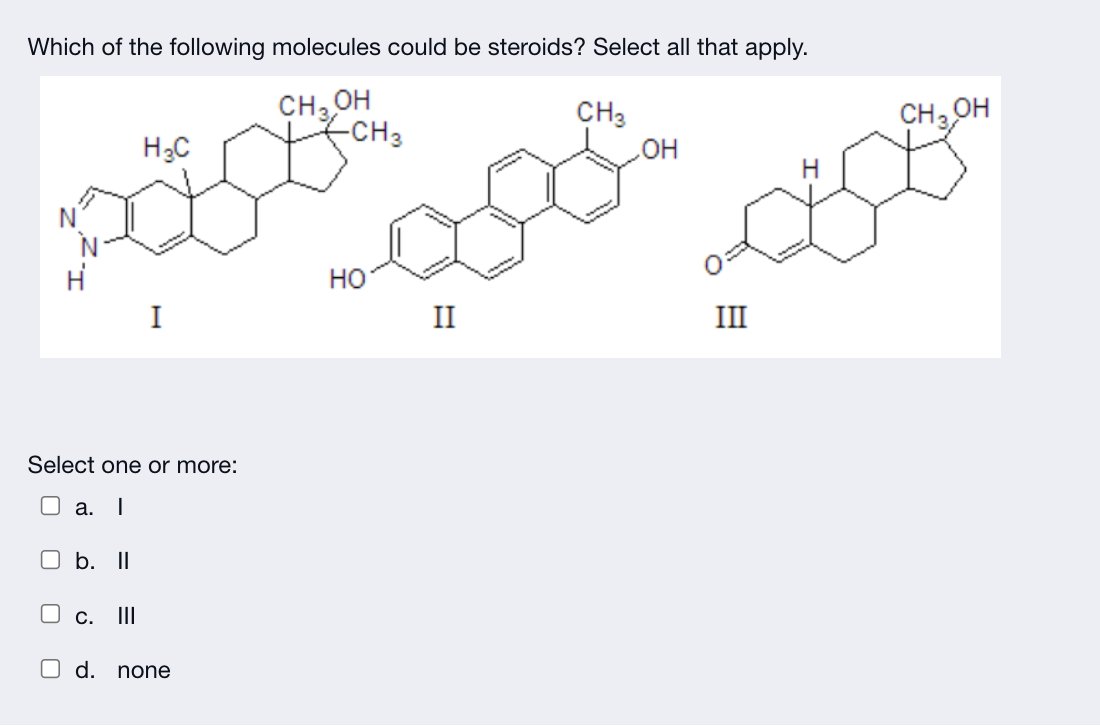
Task: Check the checkbox for option b. II
Action: click(48, 559)
